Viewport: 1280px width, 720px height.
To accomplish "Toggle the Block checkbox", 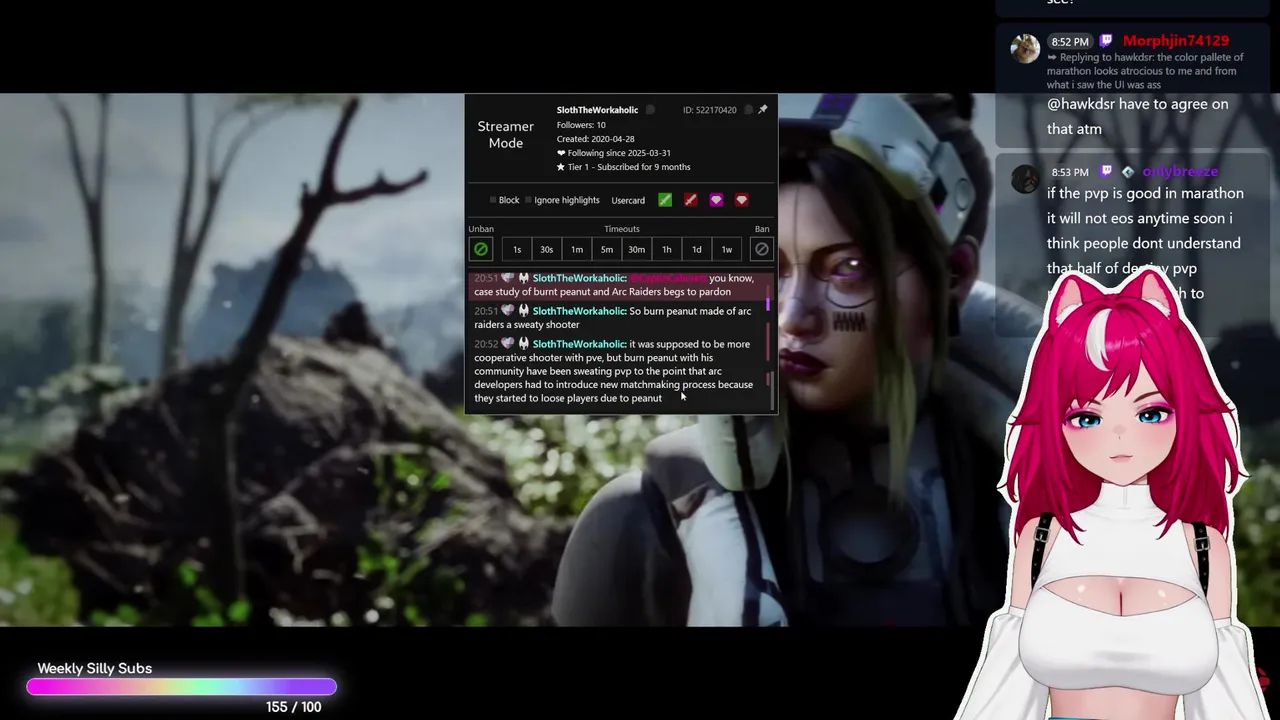I will tap(493, 200).
